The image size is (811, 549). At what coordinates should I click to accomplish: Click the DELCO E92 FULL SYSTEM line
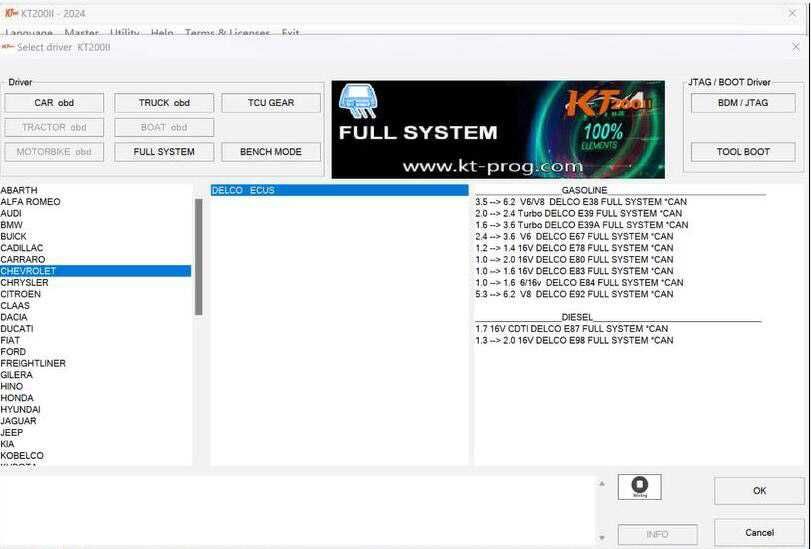[574, 294]
